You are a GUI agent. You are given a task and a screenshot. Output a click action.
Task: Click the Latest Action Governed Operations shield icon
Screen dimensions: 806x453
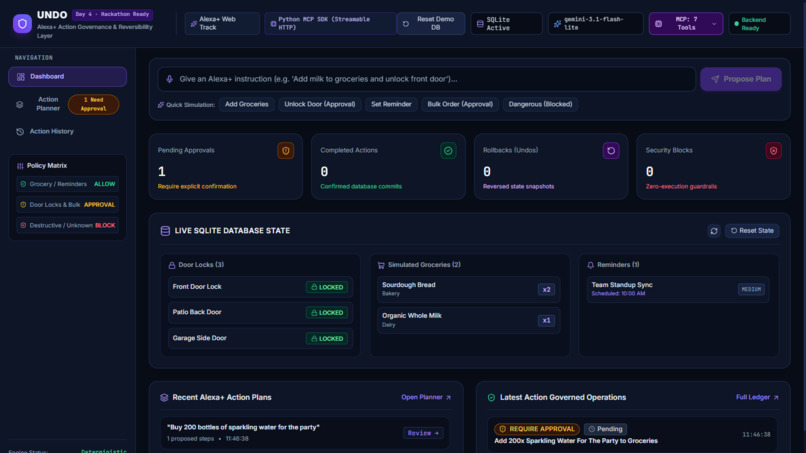pyautogui.click(x=491, y=397)
